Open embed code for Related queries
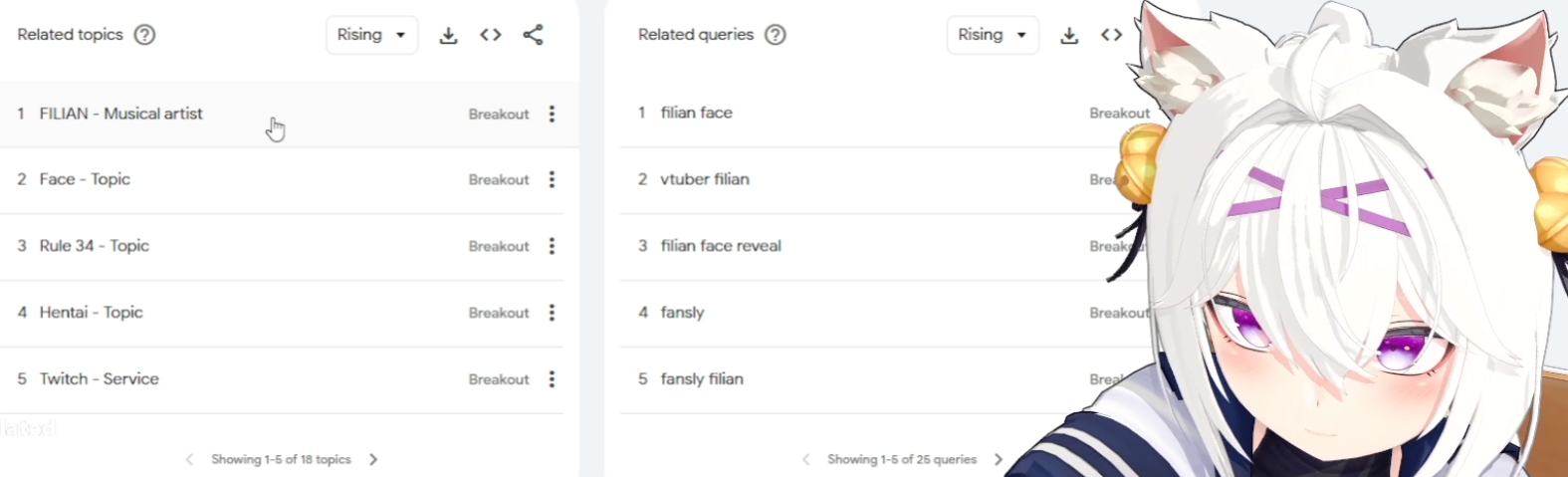The height and width of the screenshot is (477, 1568). pyautogui.click(x=1111, y=35)
